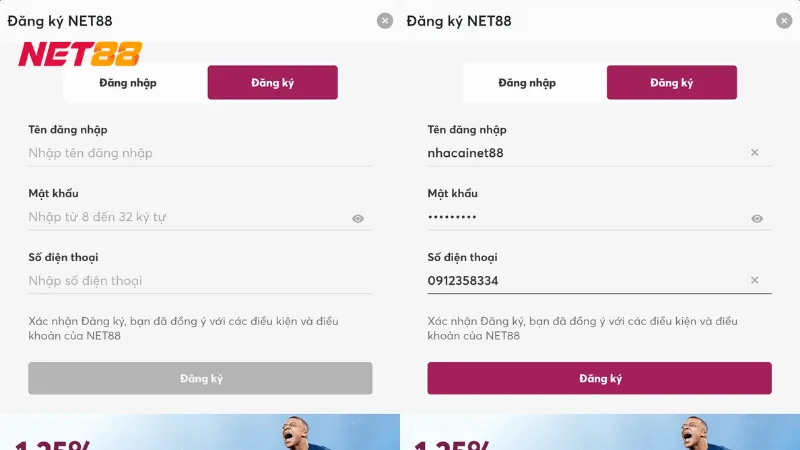Click the empty Mật khẩu input field
Image resolution: width=800 pixels, height=450 pixels.
click(x=185, y=217)
